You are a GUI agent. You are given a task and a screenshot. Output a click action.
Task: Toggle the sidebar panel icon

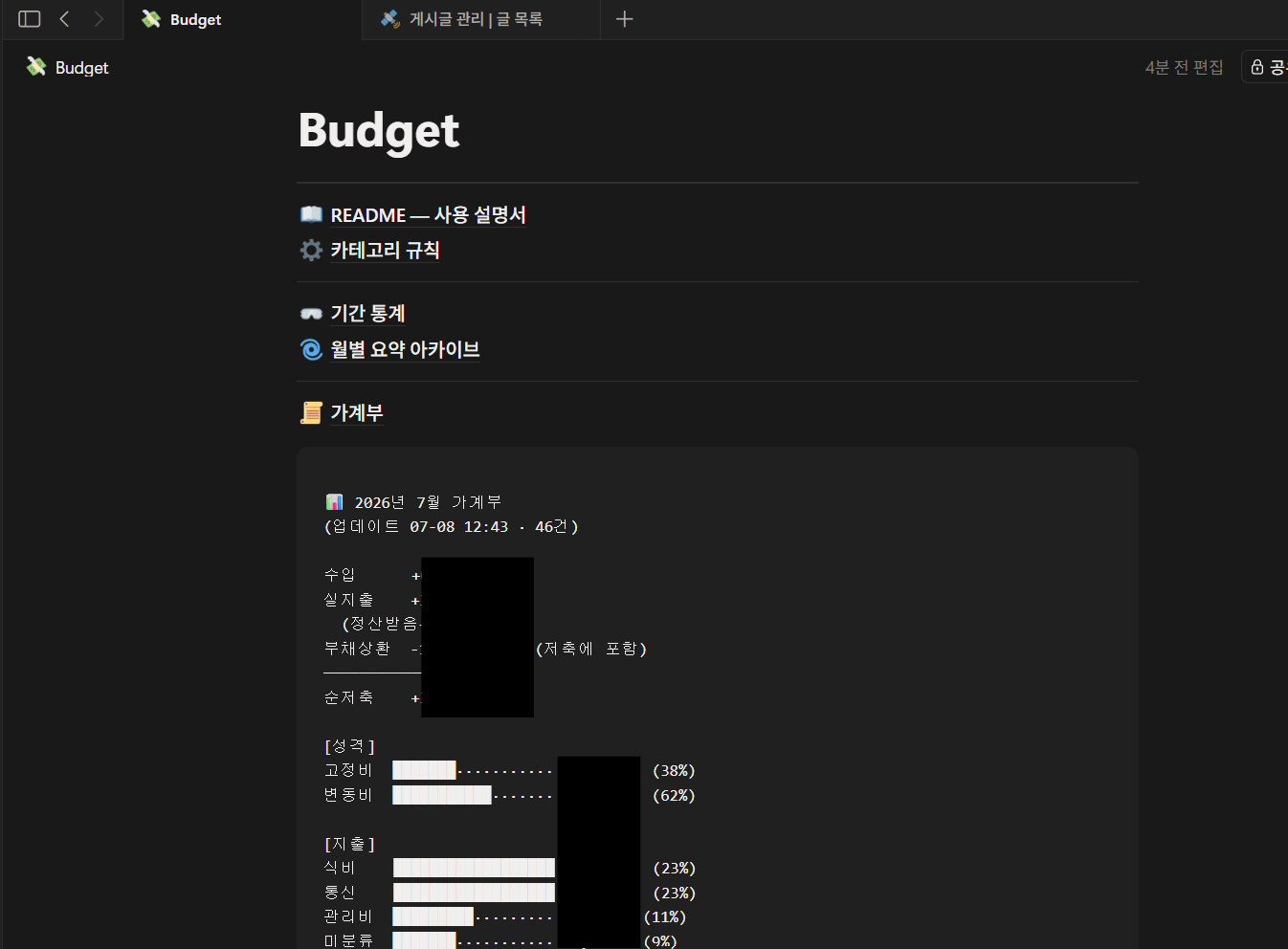coord(30,19)
